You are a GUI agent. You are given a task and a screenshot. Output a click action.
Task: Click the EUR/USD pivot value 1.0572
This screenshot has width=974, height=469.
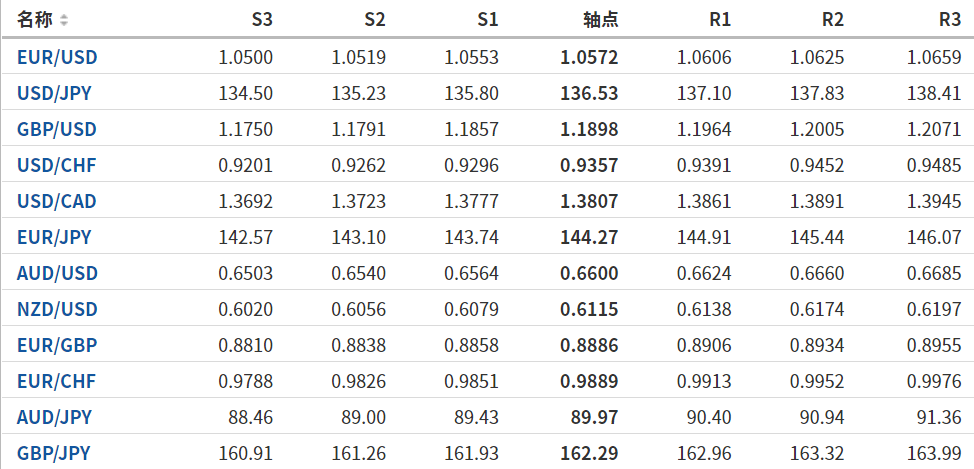pyautogui.click(x=589, y=58)
